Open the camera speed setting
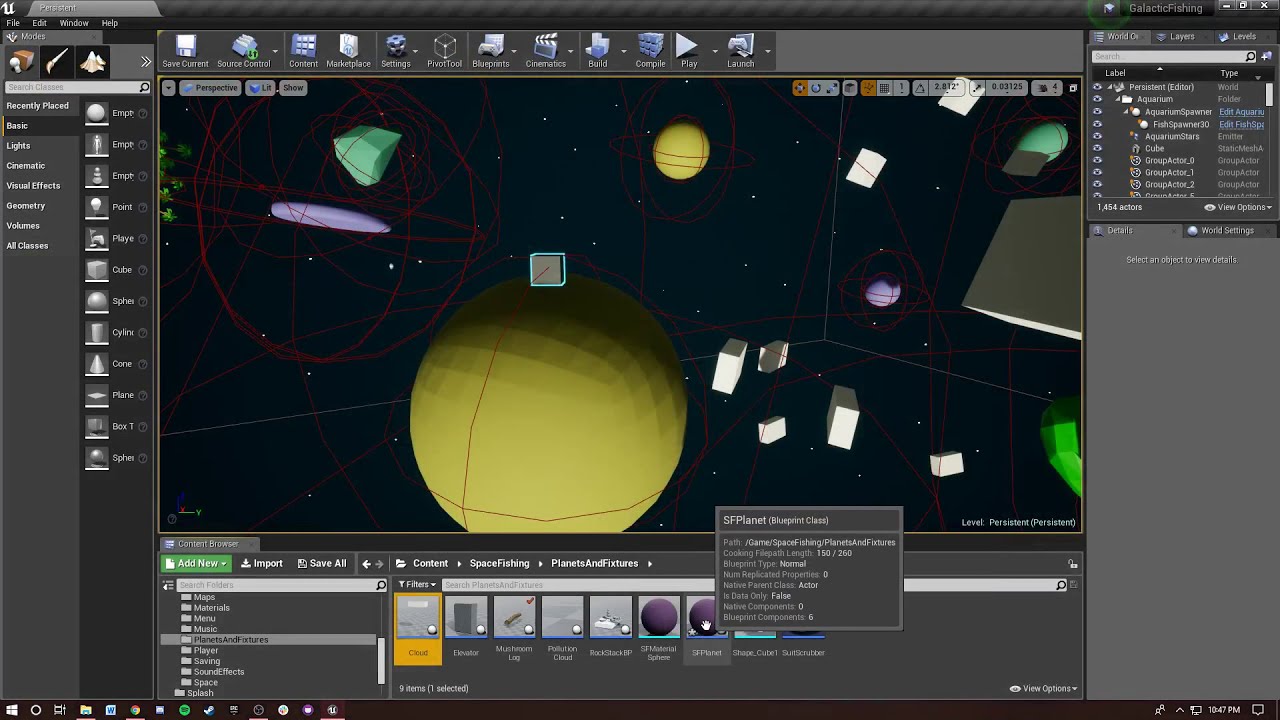This screenshot has height=720, width=1280. pos(1047,88)
